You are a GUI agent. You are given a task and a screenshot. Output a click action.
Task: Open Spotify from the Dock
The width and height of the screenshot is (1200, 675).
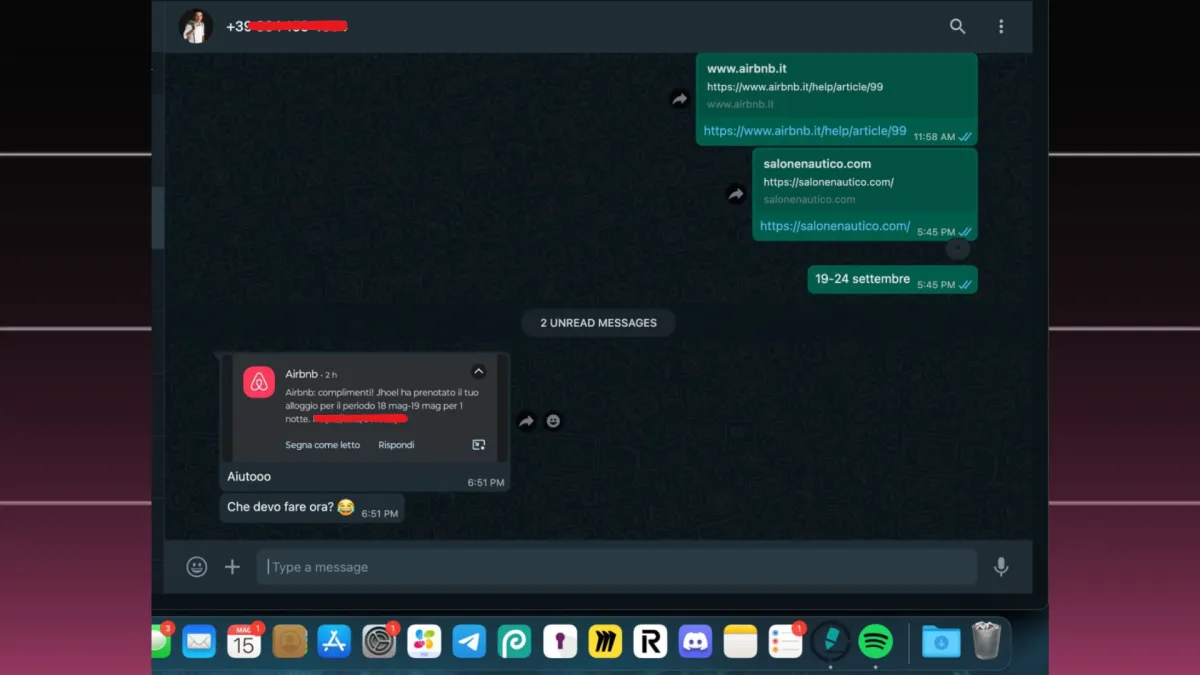[876, 641]
